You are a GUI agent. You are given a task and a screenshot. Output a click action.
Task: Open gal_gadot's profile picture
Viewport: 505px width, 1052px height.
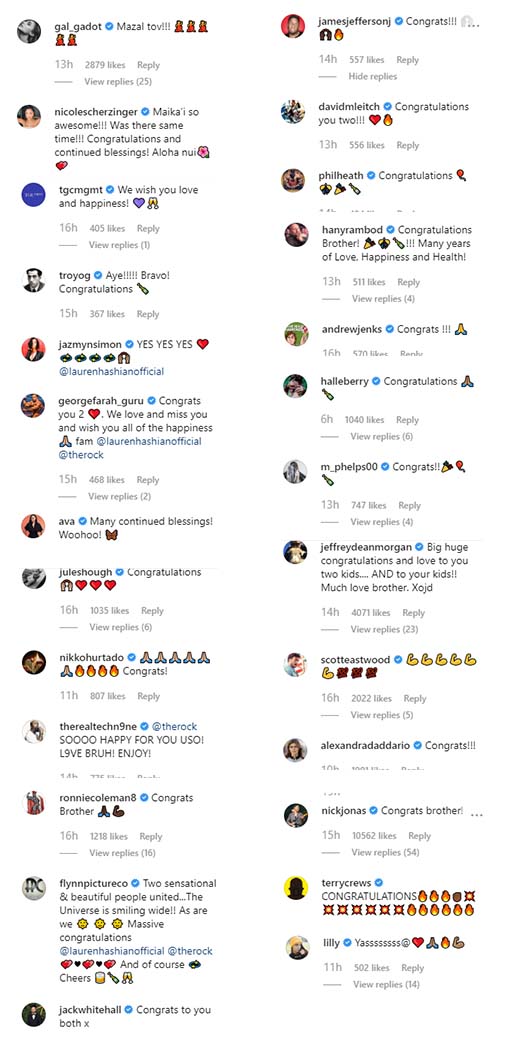pos(29,31)
